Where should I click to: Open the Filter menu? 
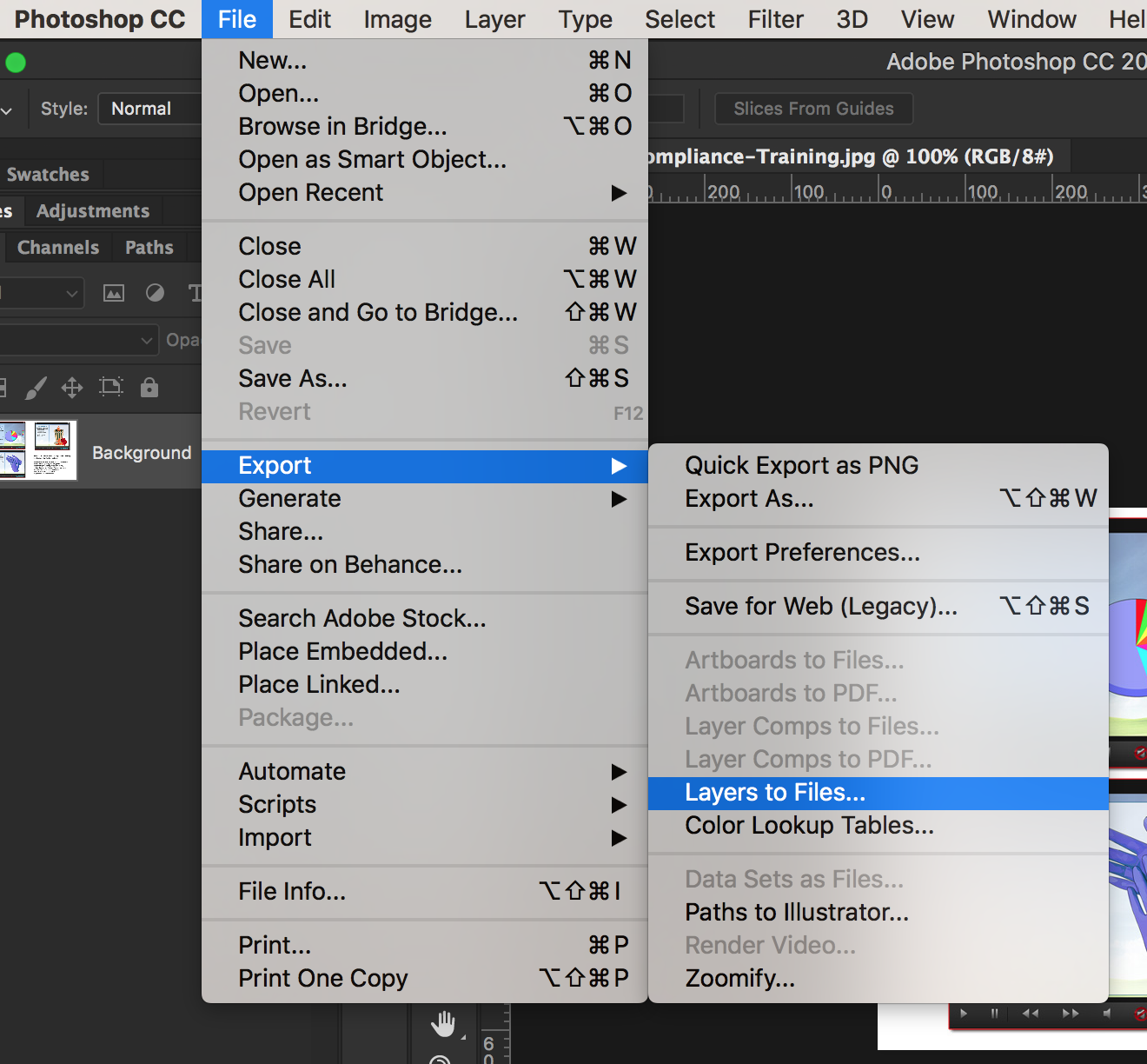[775, 19]
